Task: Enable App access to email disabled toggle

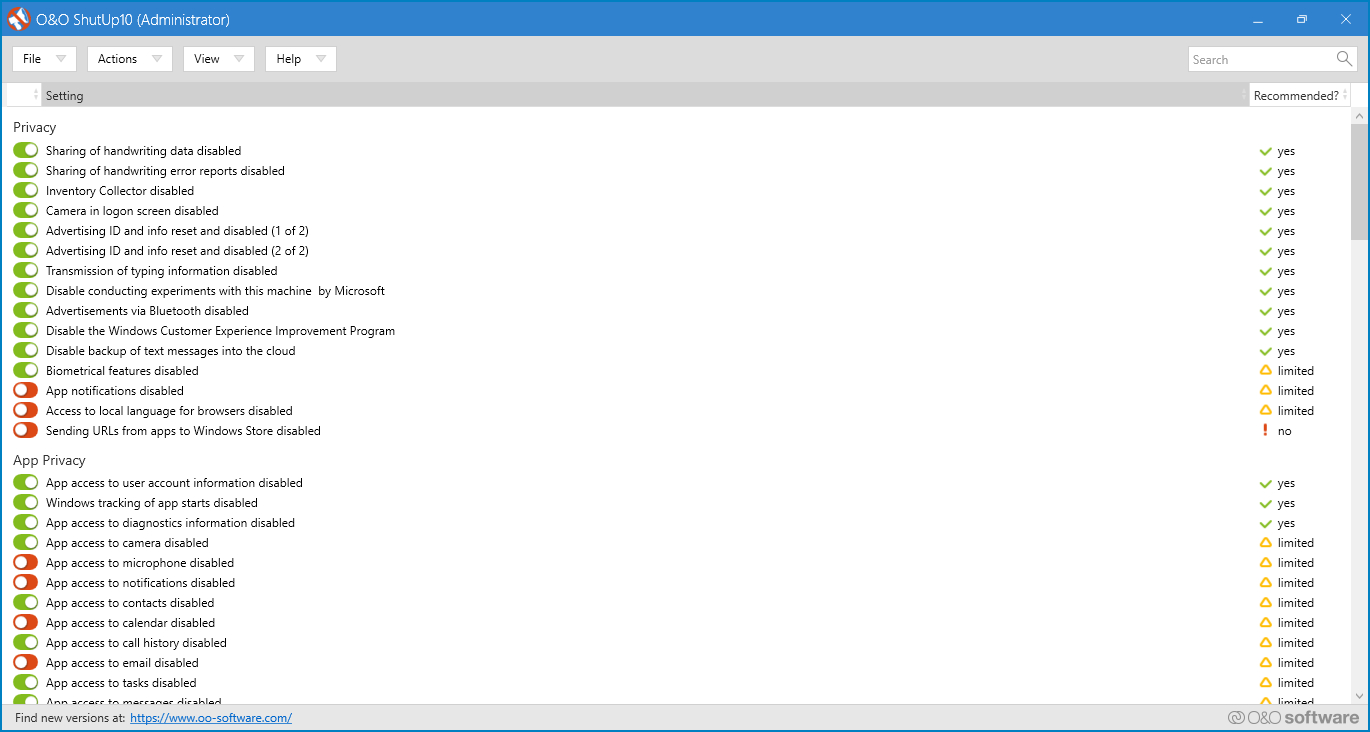Action: point(26,663)
